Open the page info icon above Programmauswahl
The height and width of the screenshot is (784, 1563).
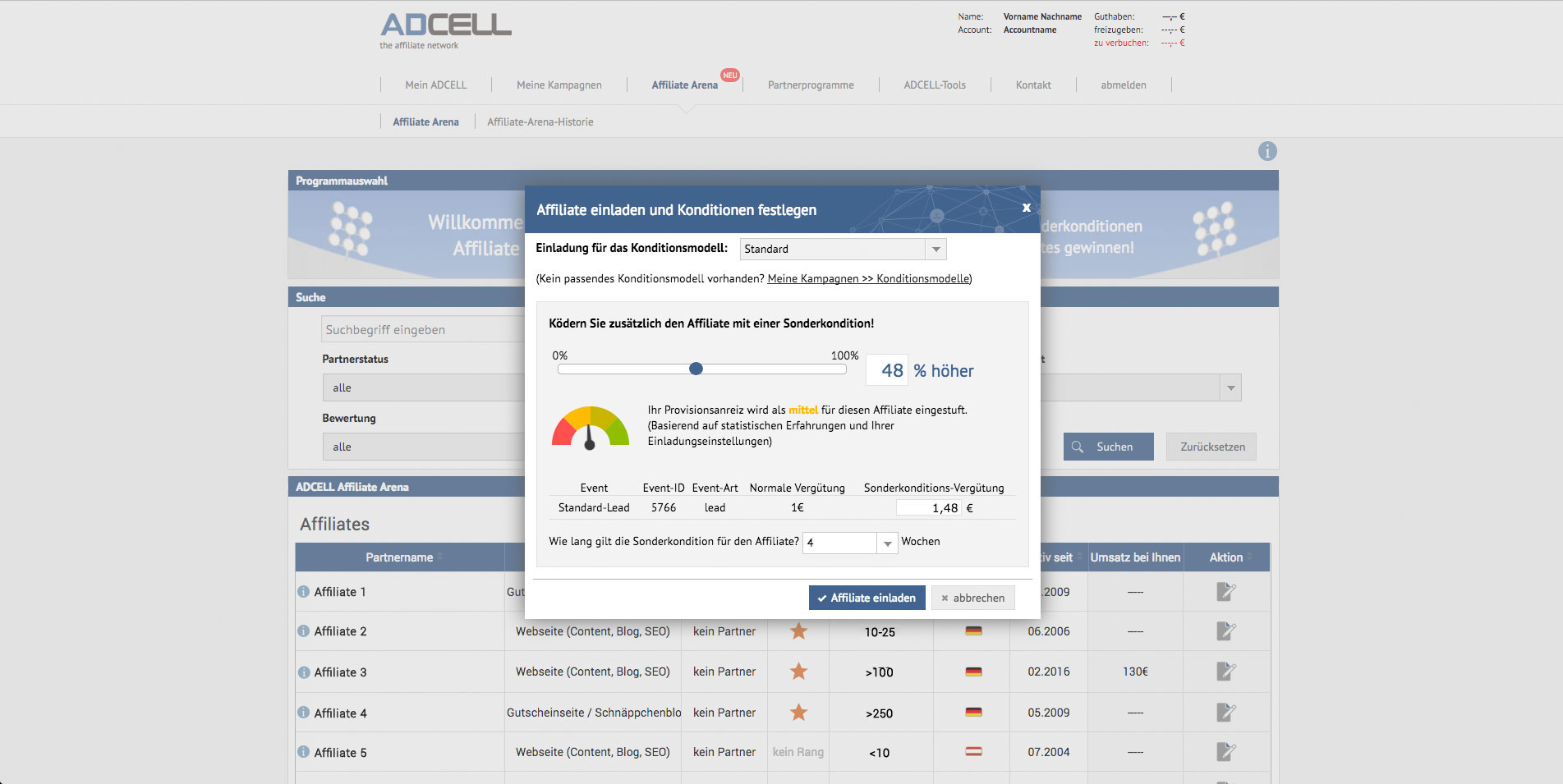coord(1267,151)
